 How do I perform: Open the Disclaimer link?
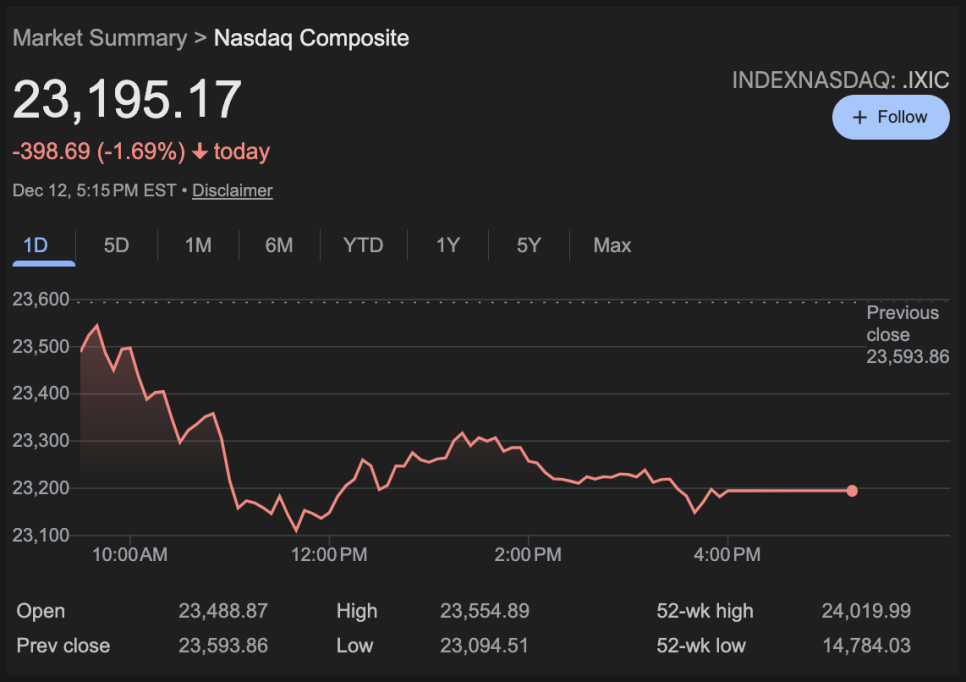click(232, 190)
